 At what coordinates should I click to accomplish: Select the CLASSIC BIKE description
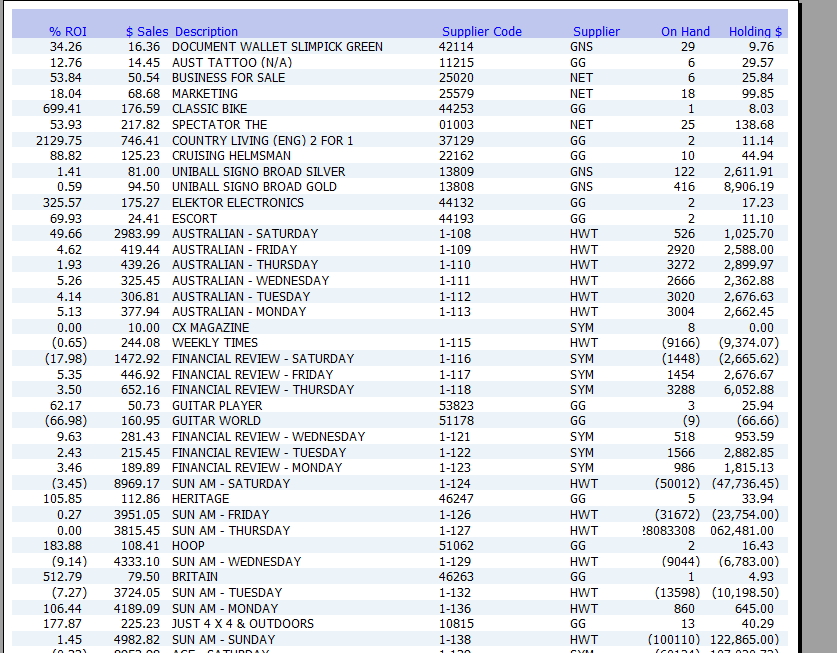[209, 109]
